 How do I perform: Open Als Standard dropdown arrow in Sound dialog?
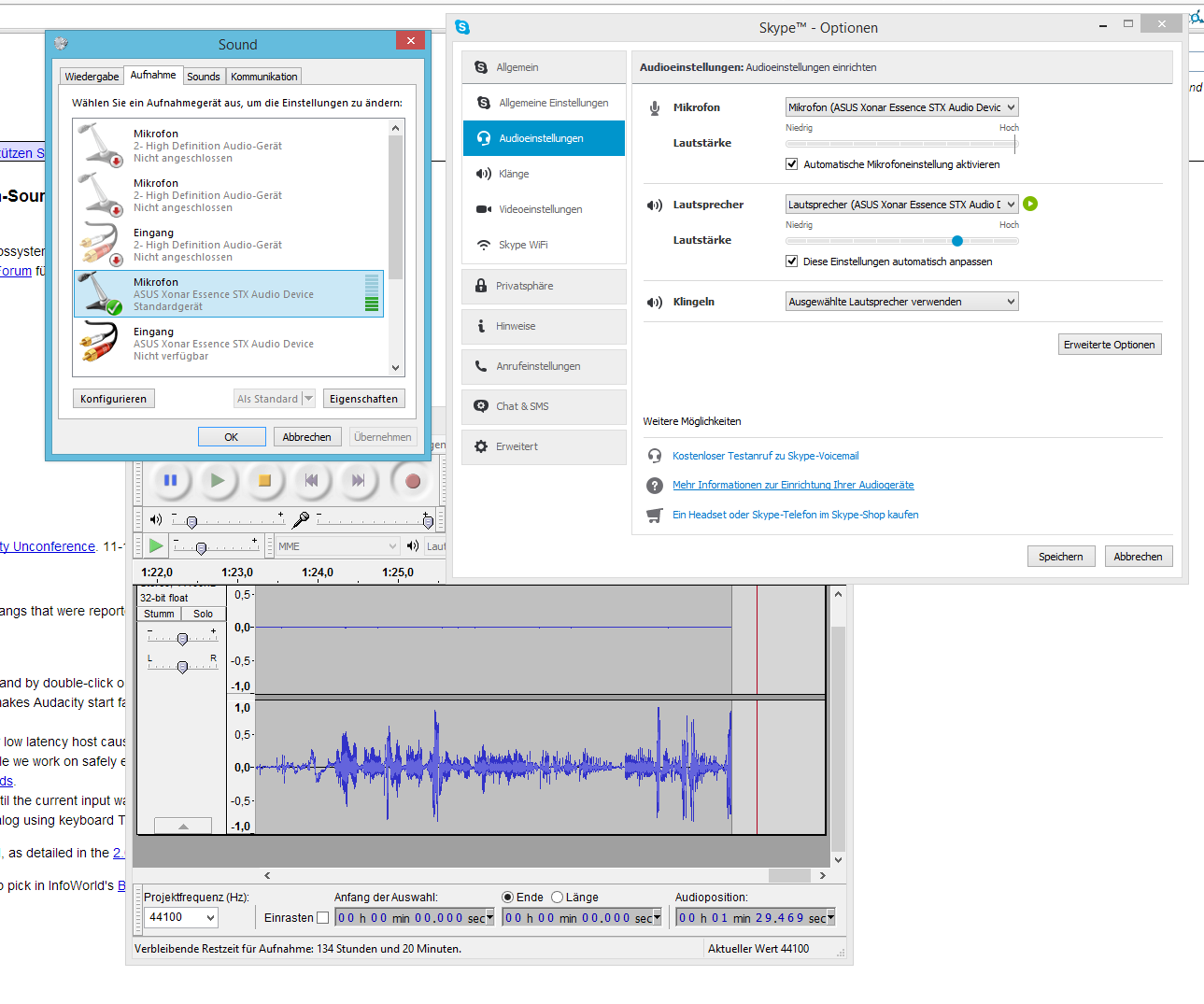pos(308,399)
